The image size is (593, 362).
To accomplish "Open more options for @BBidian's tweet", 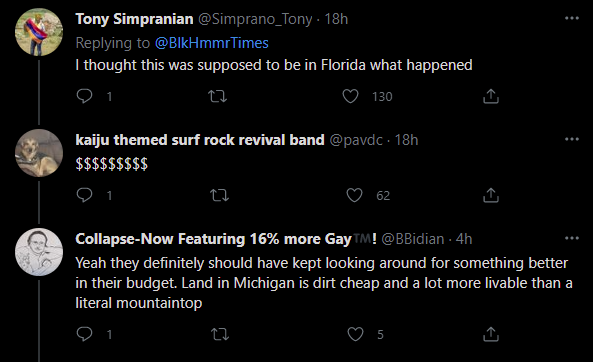I will coord(572,238).
